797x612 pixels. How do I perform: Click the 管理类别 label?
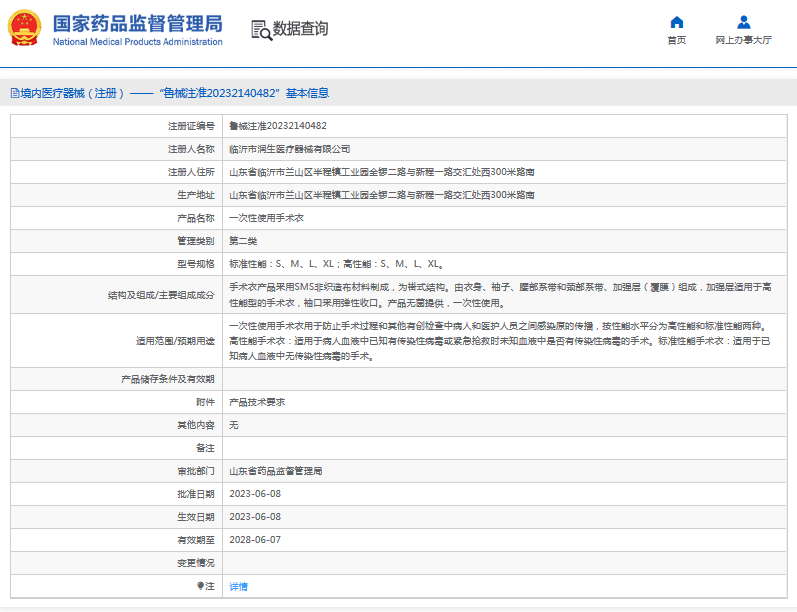click(x=196, y=241)
